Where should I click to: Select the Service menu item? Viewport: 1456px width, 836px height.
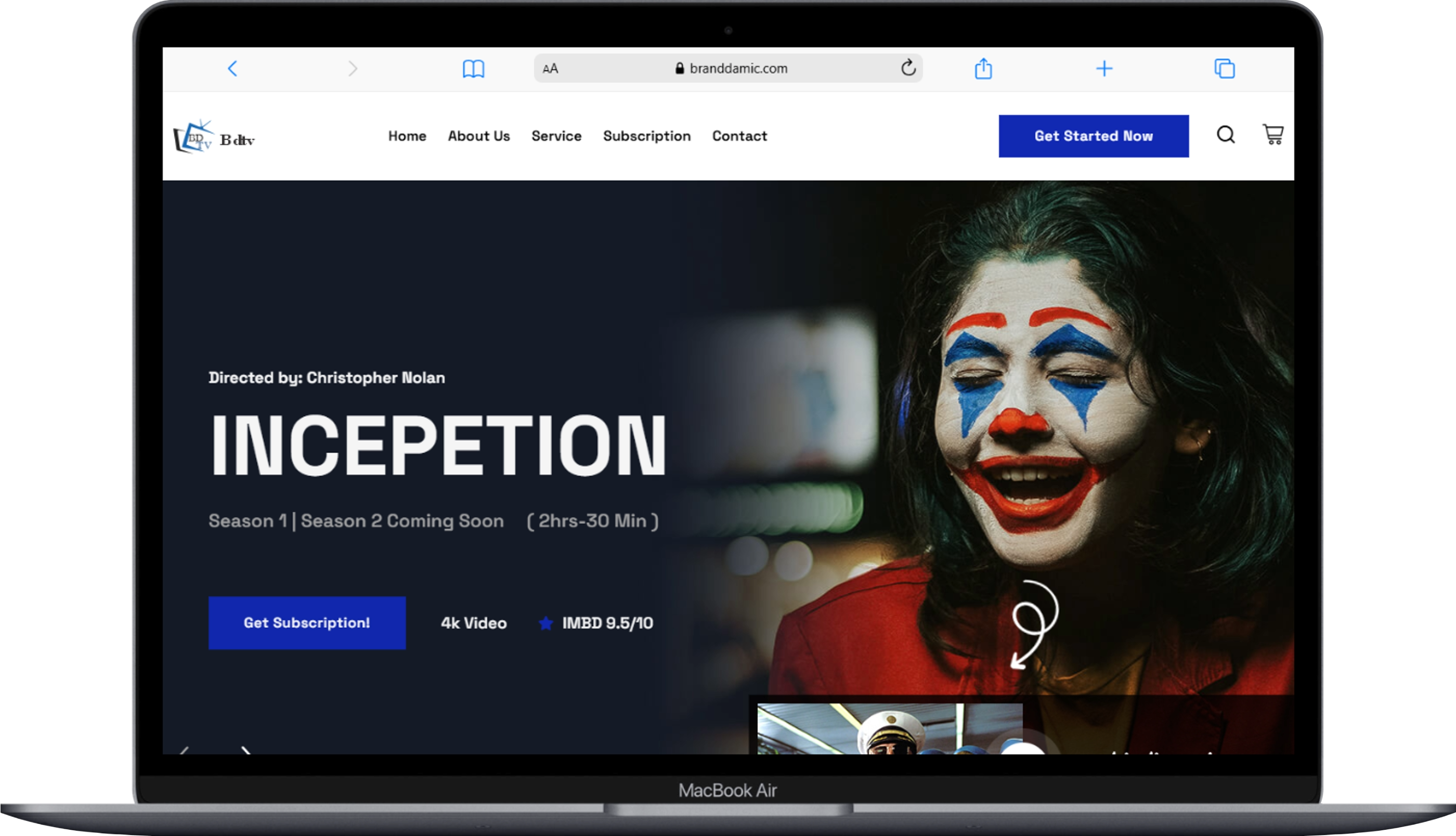coord(556,136)
